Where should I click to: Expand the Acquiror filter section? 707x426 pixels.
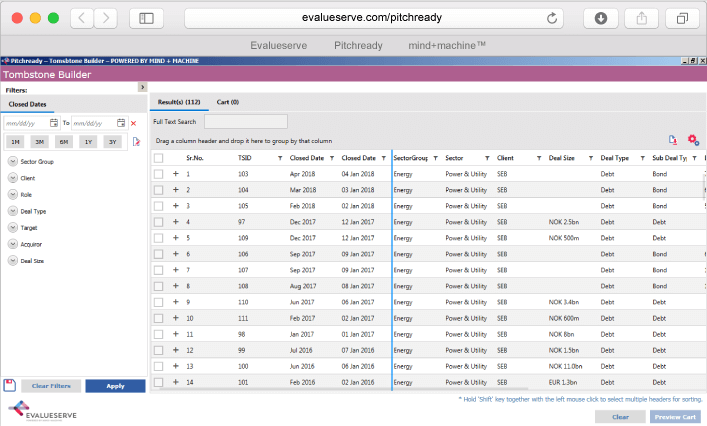click(13, 244)
